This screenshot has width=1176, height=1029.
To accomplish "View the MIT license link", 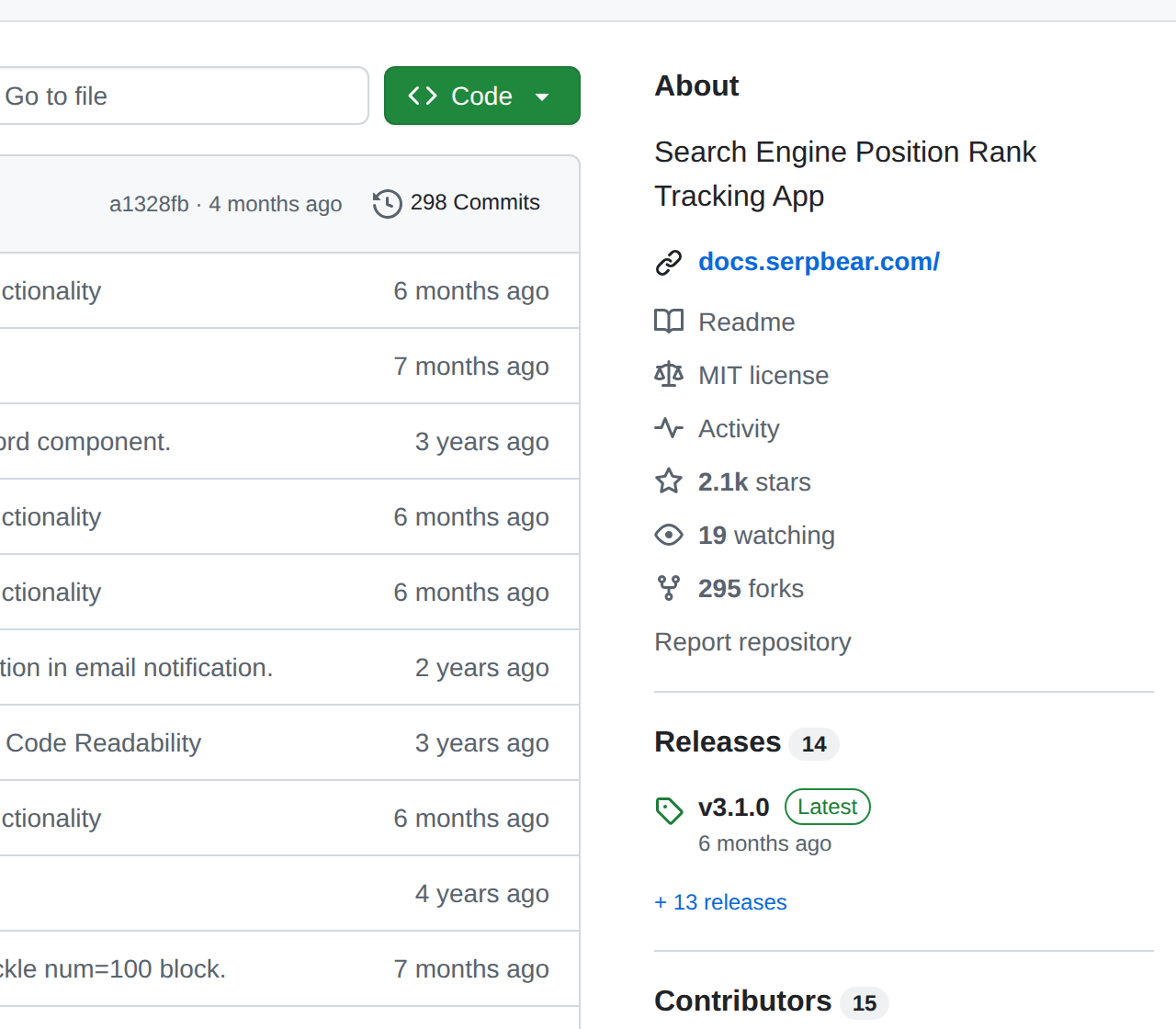I will pos(763,376).
